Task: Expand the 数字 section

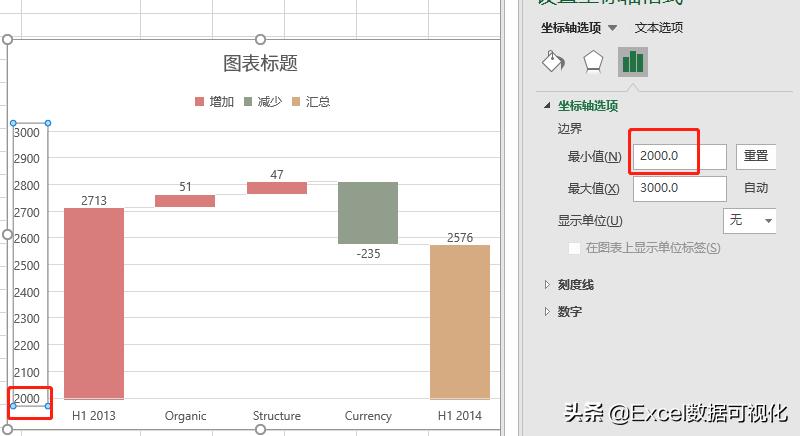Action: [547, 312]
